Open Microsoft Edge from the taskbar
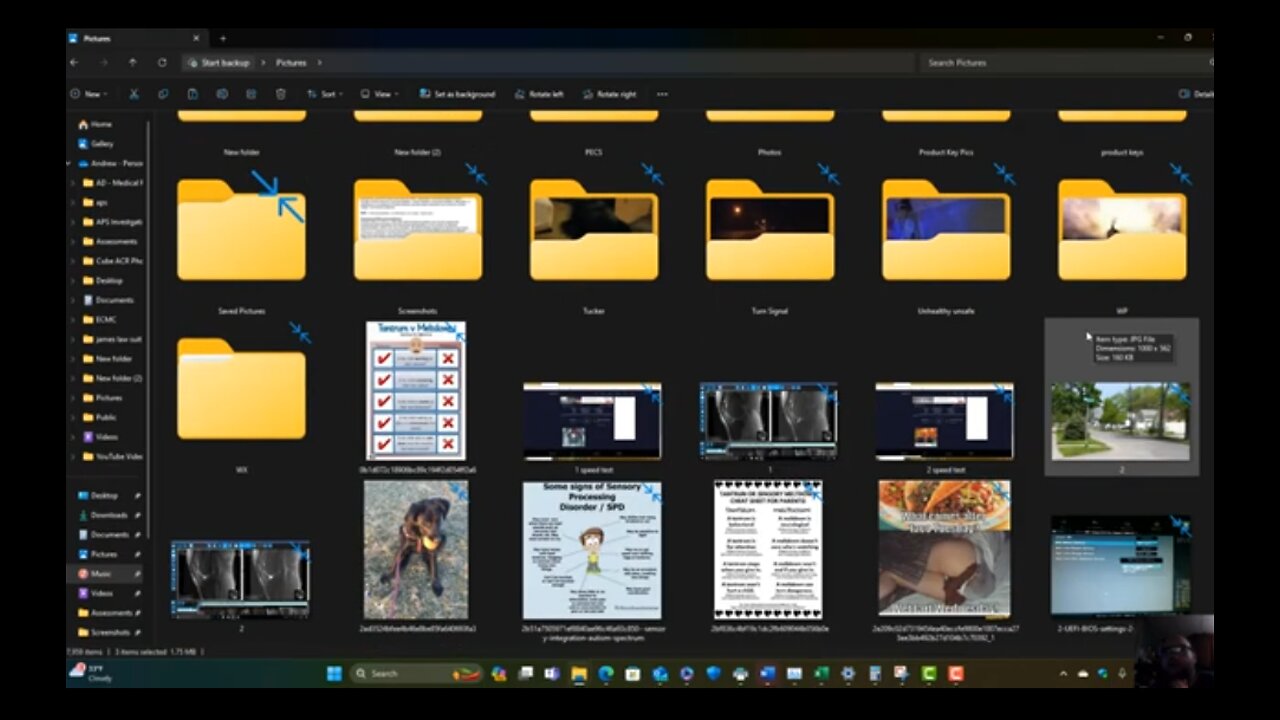 pyautogui.click(x=605, y=673)
